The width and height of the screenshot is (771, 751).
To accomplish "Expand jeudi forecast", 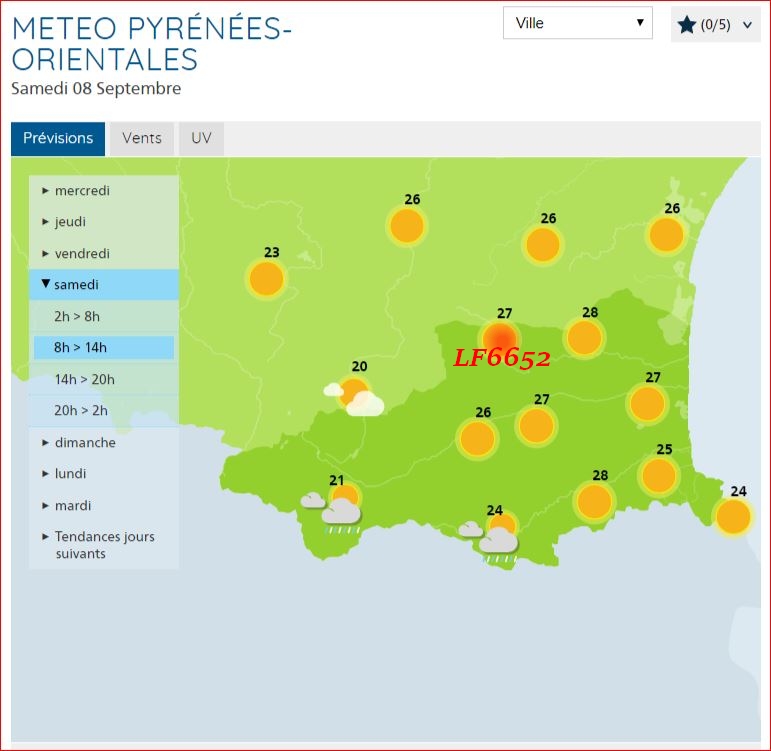I will point(104,221).
